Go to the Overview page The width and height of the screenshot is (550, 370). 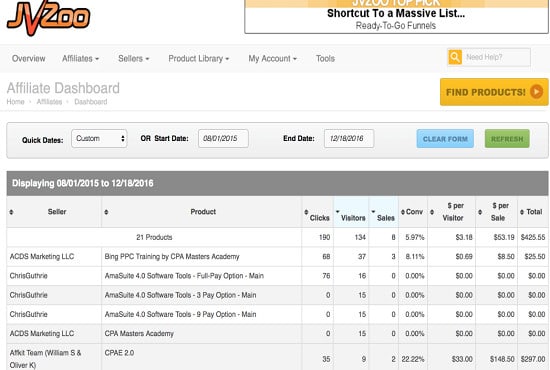pyautogui.click(x=28, y=59)
